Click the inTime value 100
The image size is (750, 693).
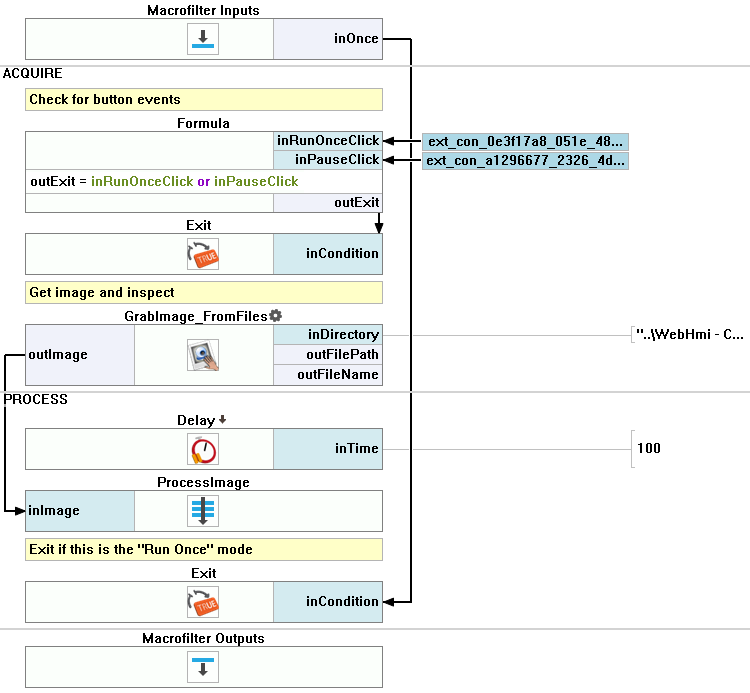(x=649, y=448)
